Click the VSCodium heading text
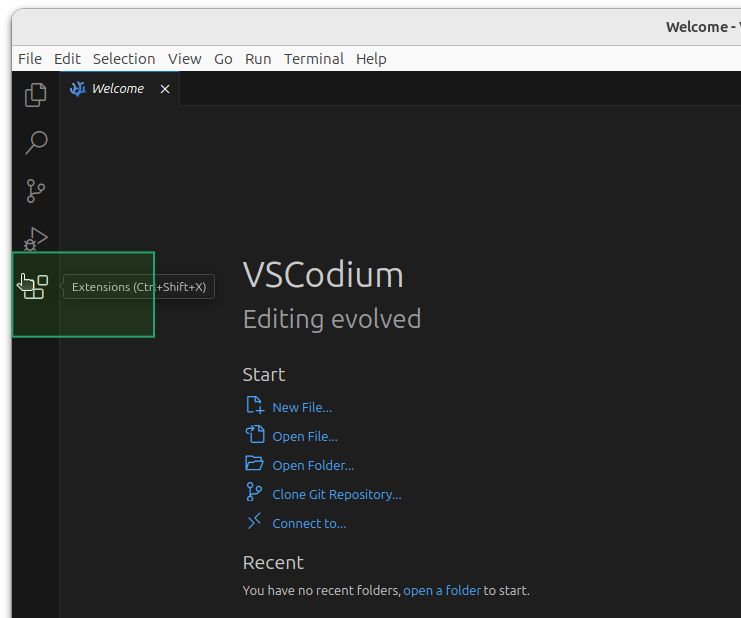Viewport: 741px width, 618px height. coord(323,275)
